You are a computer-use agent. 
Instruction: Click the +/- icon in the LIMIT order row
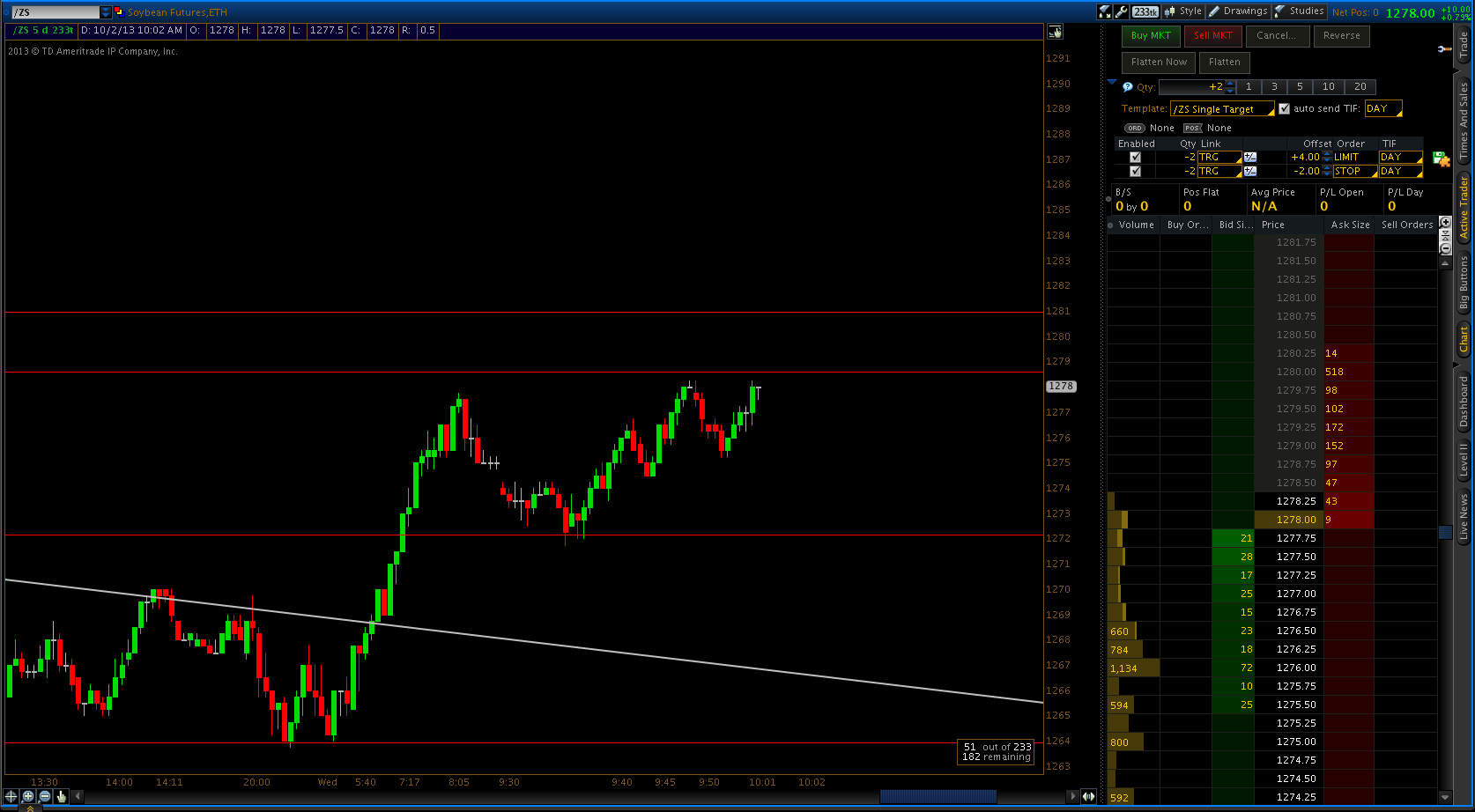(1250, 158)
